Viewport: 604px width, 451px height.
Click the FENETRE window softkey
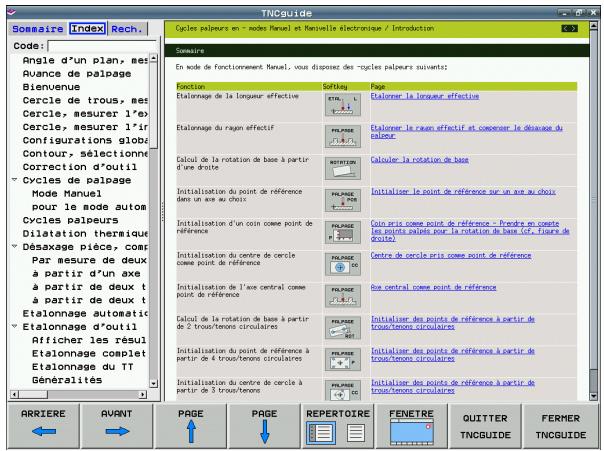(411, 426)
